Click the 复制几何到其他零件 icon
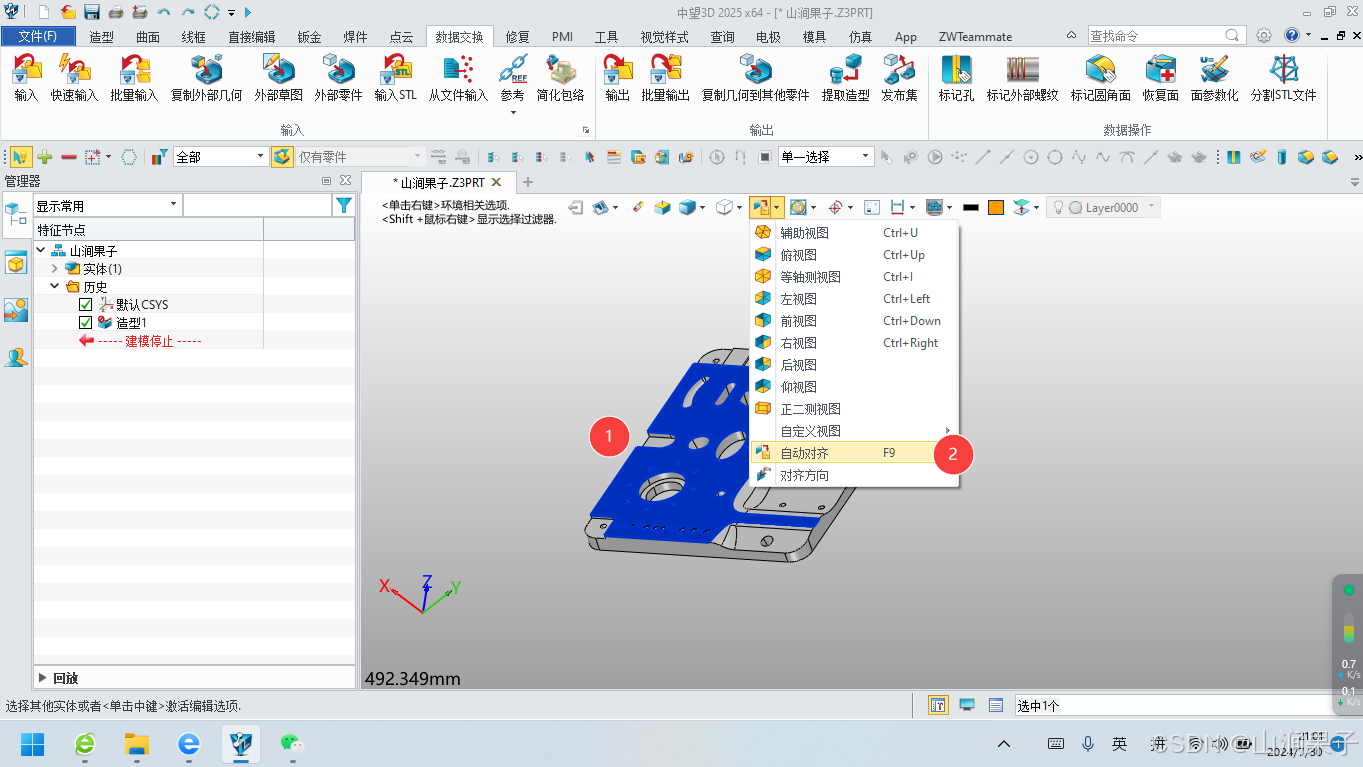1363x767 pixels. point(755,70)
